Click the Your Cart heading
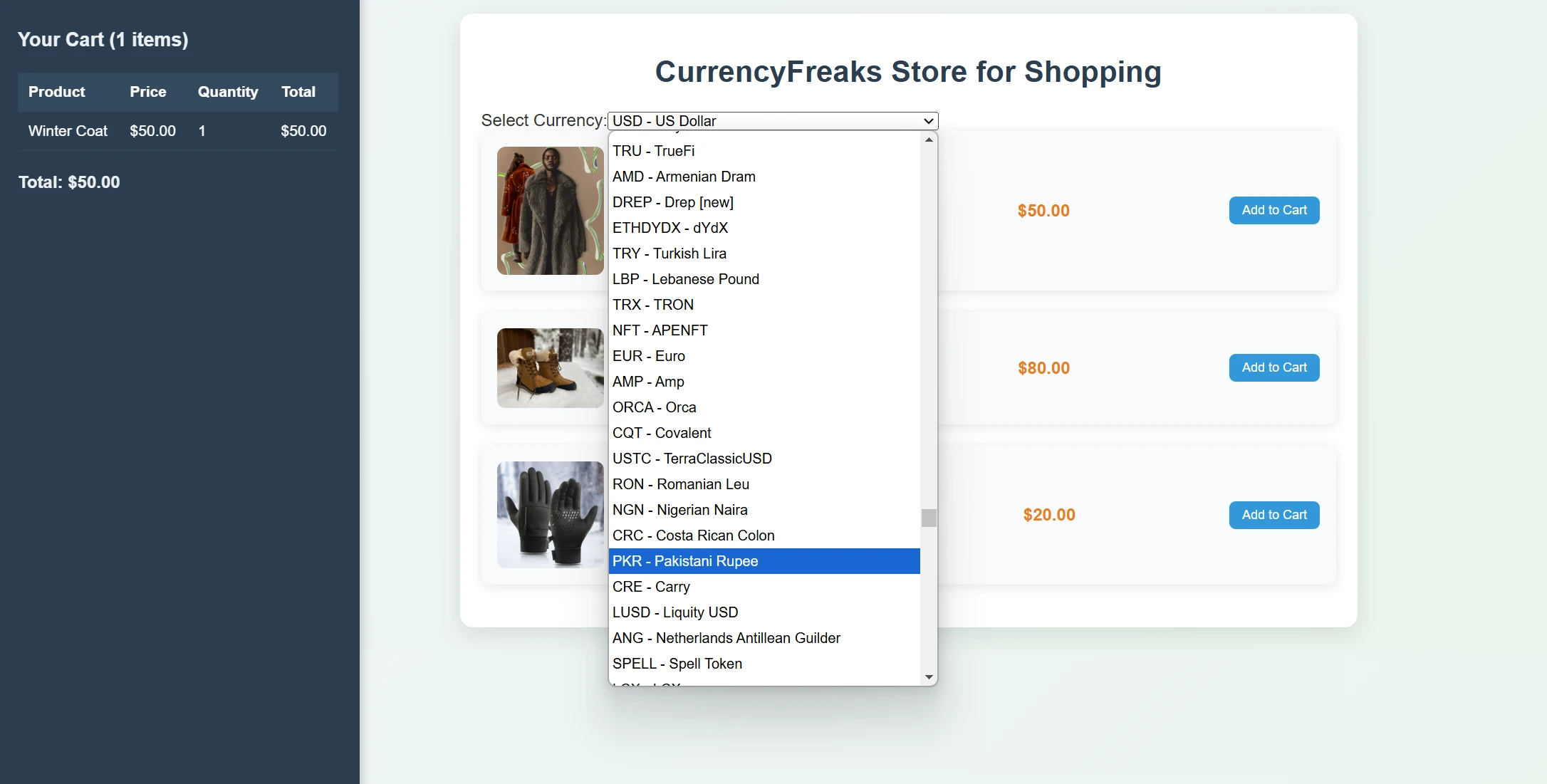The height and width of the screenshot is (784, 1547). point(103,39)
